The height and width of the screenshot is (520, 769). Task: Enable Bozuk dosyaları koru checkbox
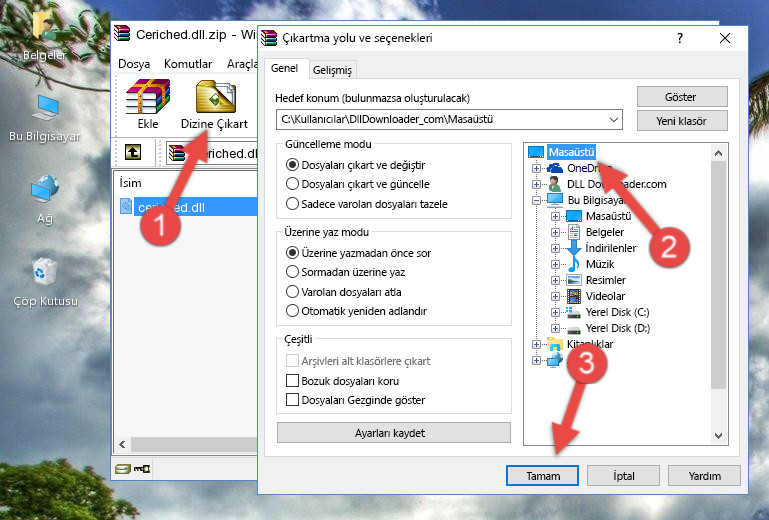pos(292,381)
